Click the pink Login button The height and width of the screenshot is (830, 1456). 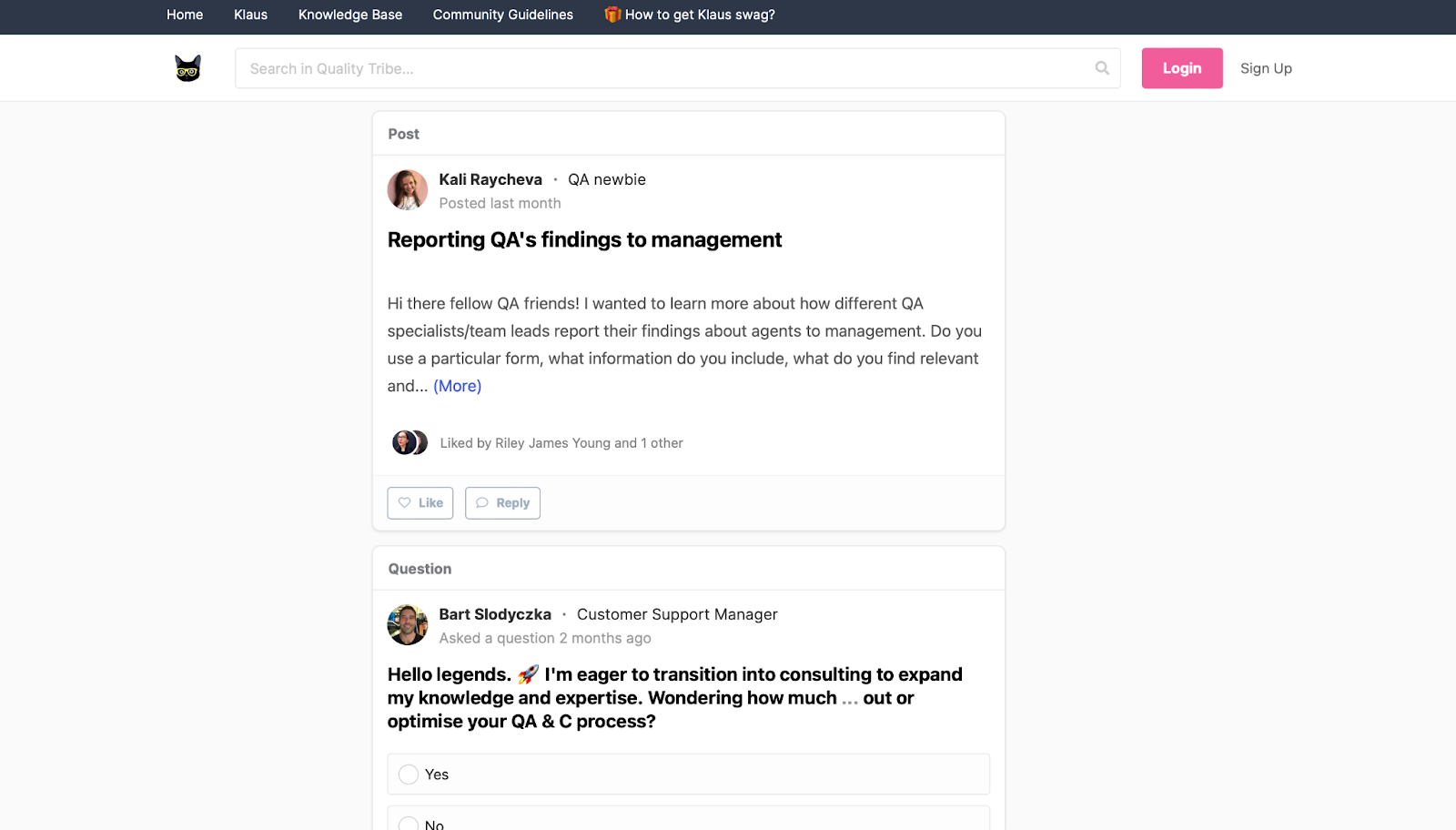1182,68
